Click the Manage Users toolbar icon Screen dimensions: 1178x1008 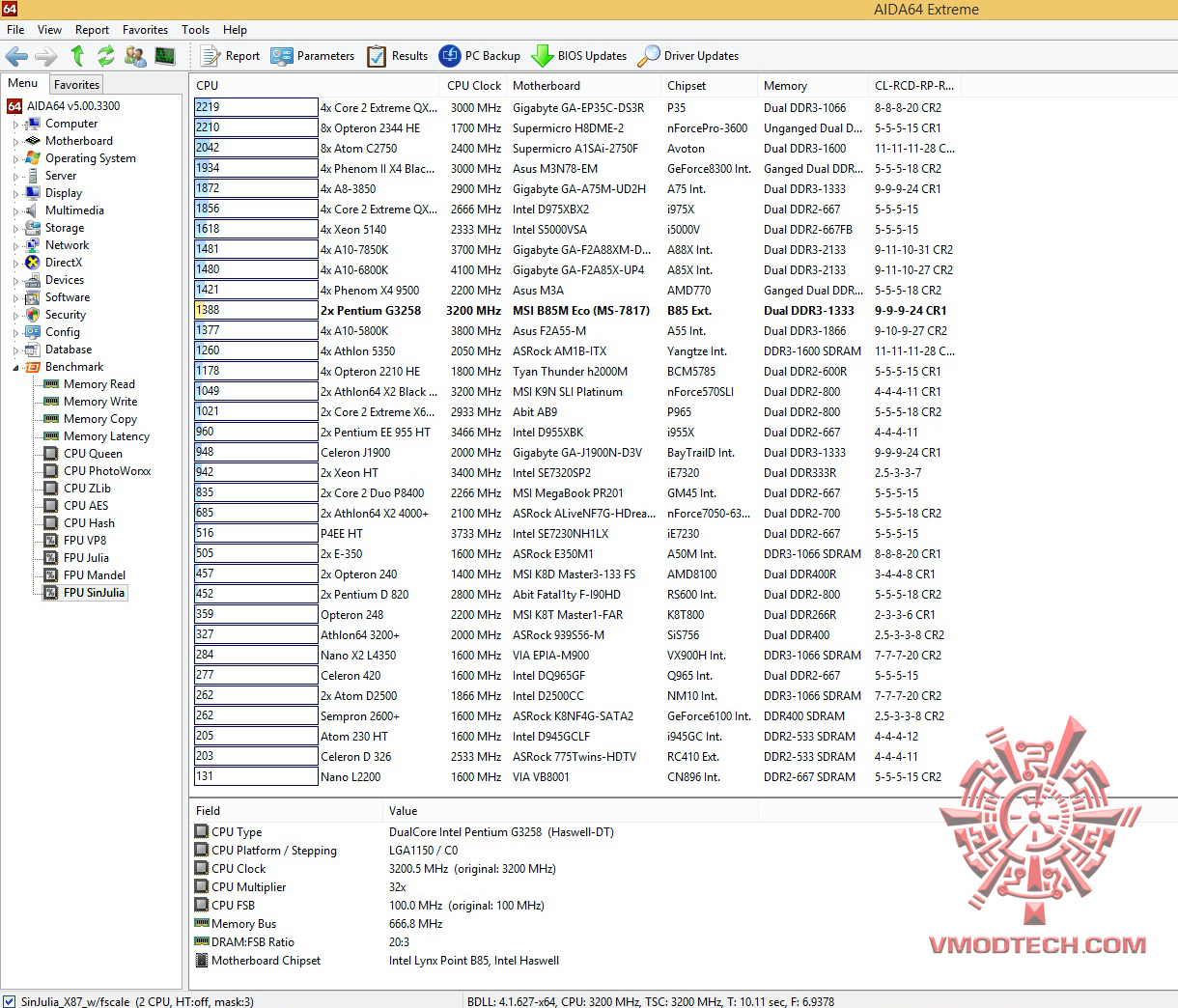click(x=135, y=56)
